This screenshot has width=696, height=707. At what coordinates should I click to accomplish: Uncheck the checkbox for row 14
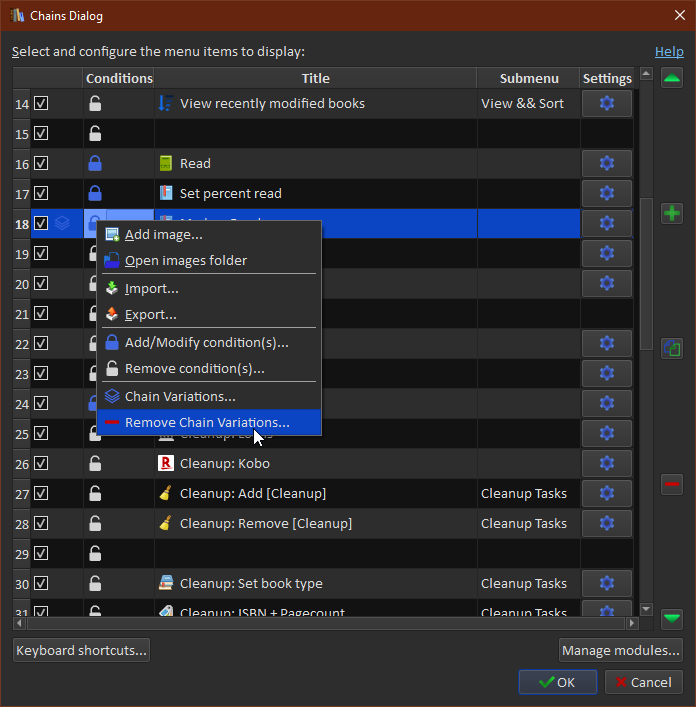click(41, 103)
